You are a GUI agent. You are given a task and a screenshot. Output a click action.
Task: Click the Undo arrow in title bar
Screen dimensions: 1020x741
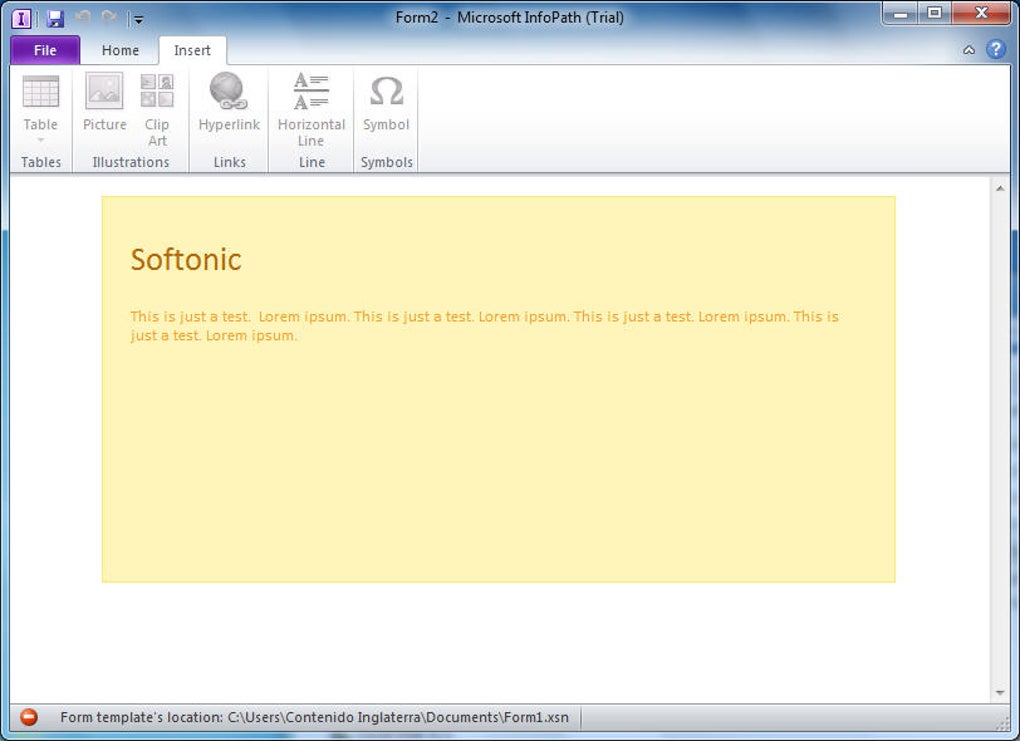pos(83,18)
